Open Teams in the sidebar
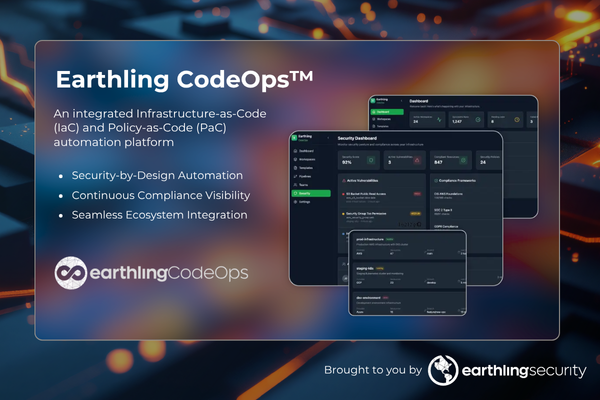This screenshot has width=600, height=400. pyautogui.click(x=303, y=184)
